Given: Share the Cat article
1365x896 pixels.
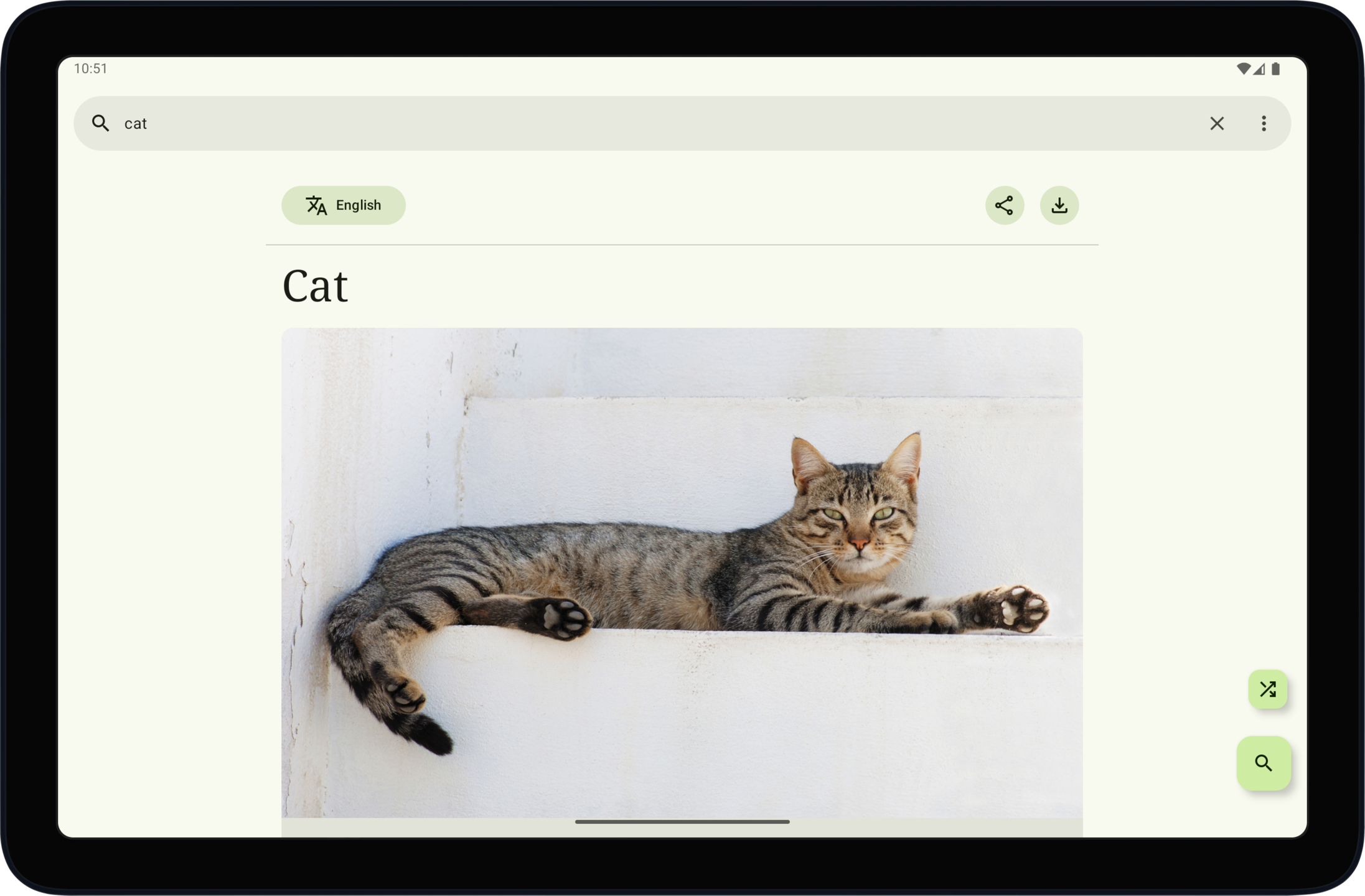Looking at the screenshot, I should [x=1004, y=205].
